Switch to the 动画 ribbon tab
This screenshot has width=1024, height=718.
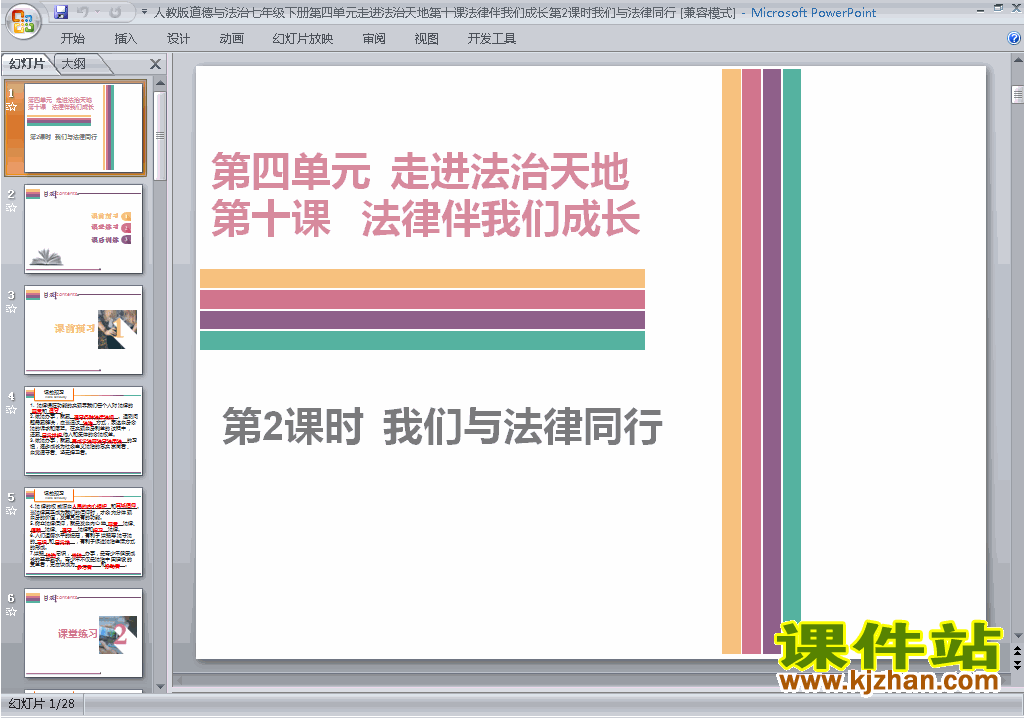[231, 39]
